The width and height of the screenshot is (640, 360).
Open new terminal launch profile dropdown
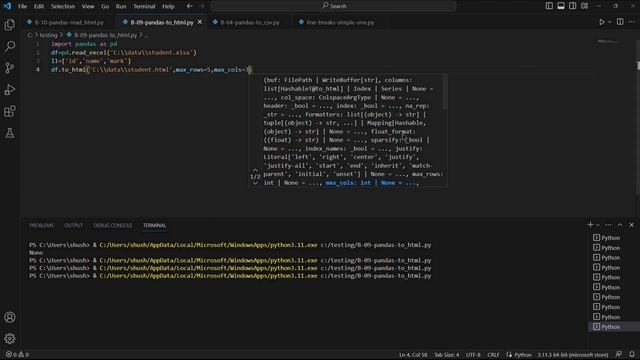pyautogui.click(x=598, y=225)
